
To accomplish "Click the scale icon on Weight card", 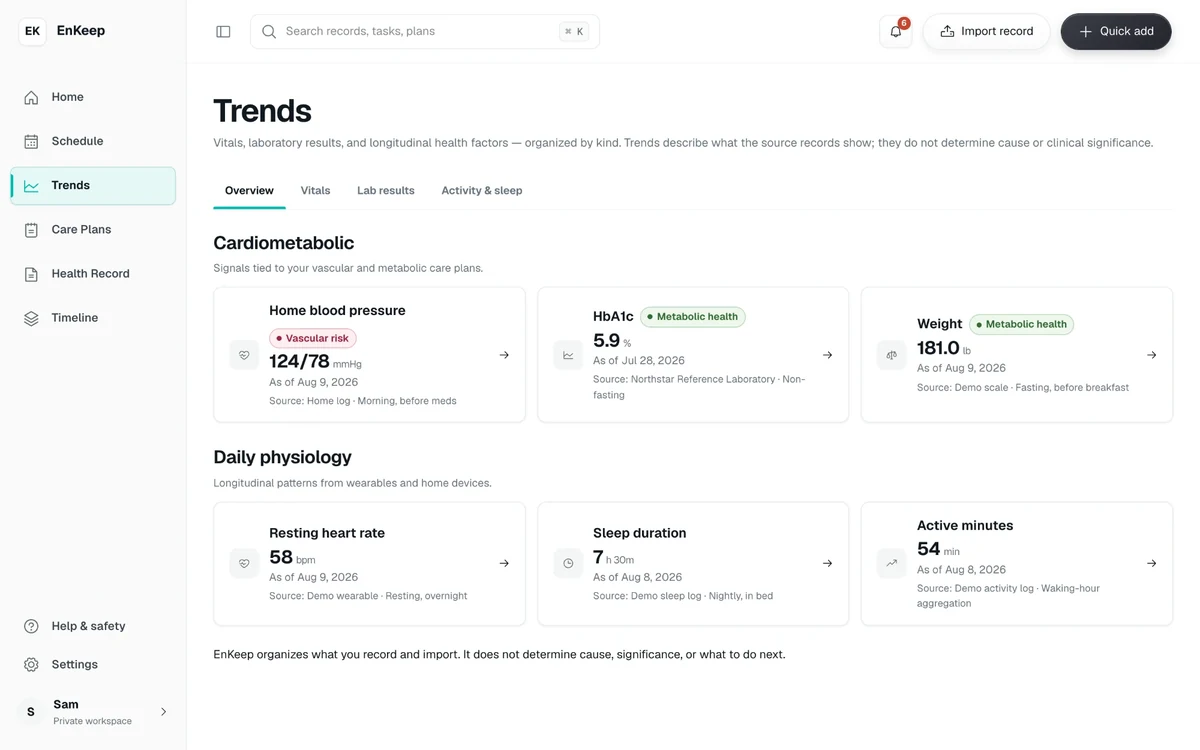I will [892, 355].
